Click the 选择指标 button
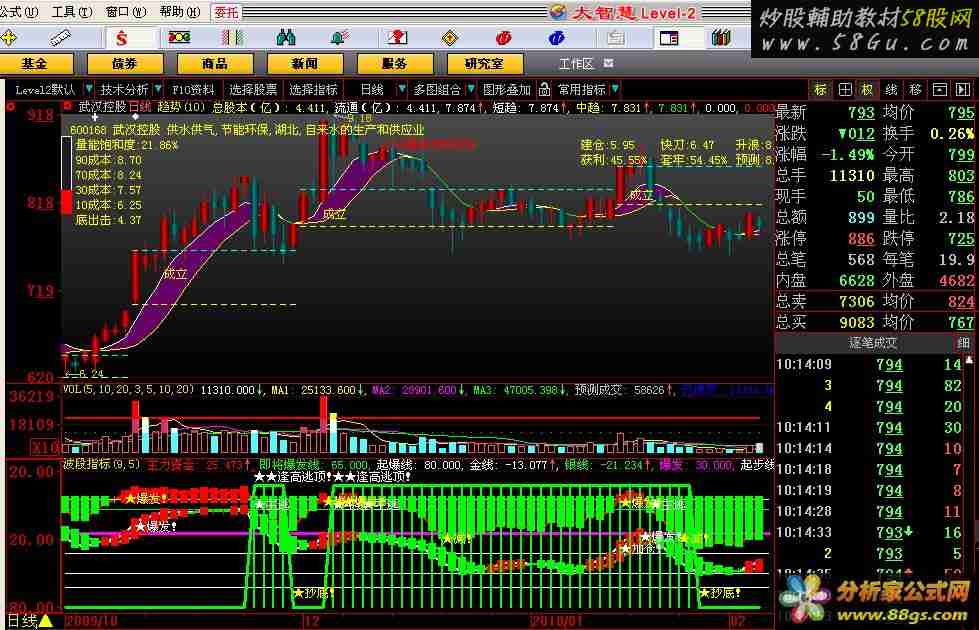Screen dimensions: 979x630 313,89
